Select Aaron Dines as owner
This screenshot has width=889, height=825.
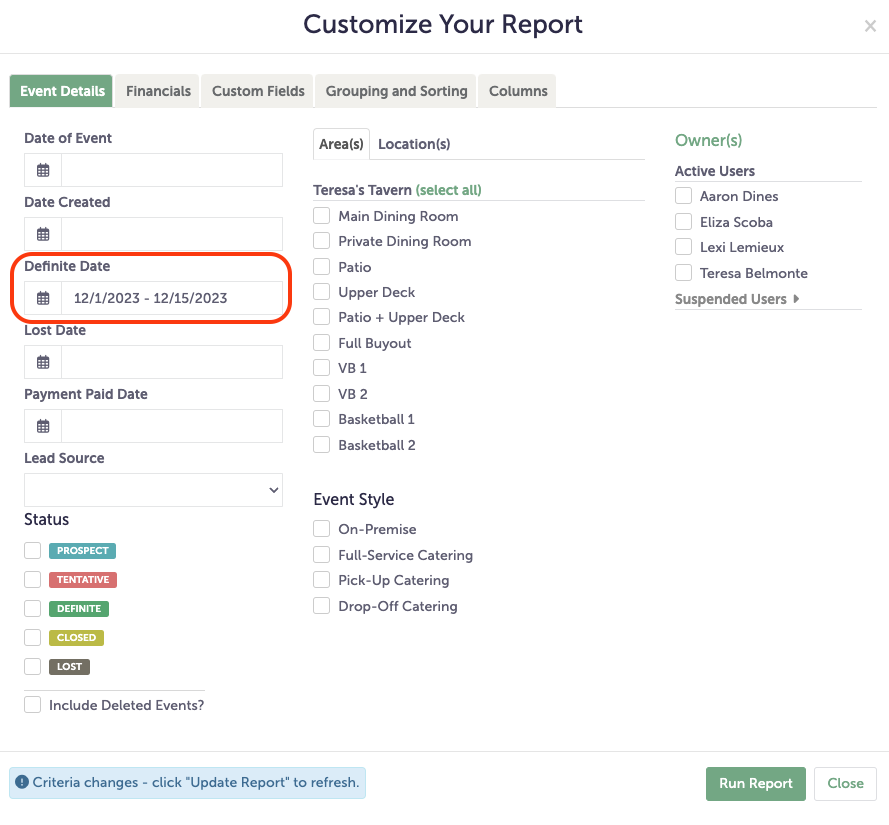pos(684,196)
